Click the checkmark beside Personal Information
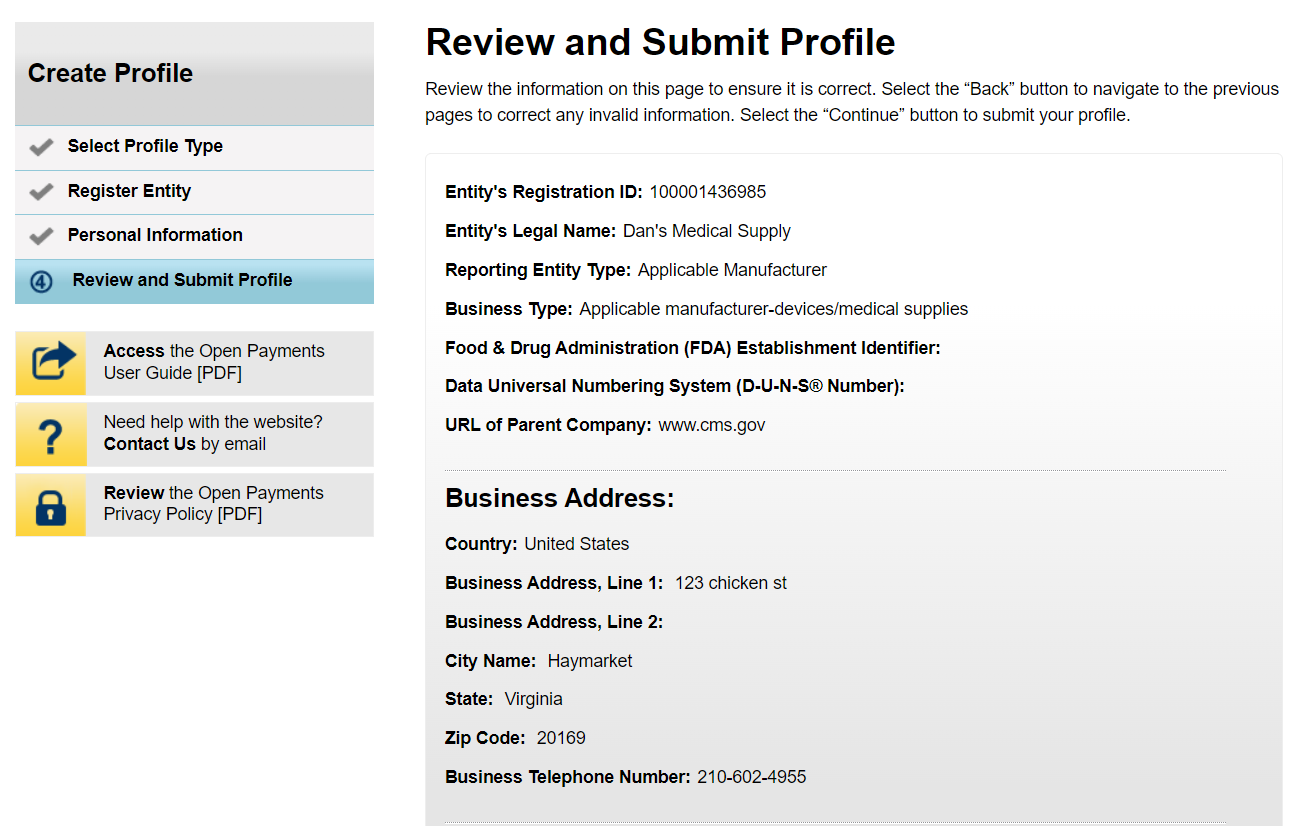Image resolution: width=1303 pixels, height=827 pixels. click(x=41, y=236)
